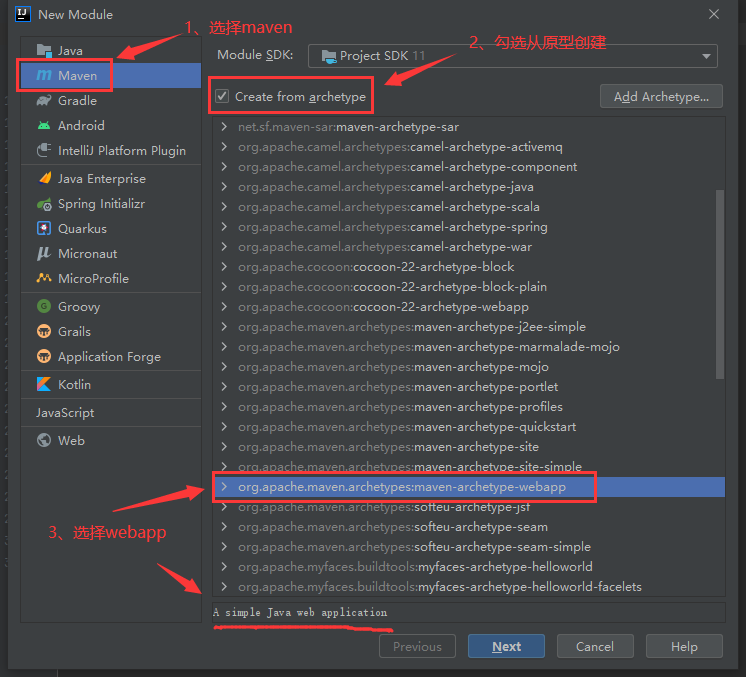Open the Module SDK dropdown
Image resolution: width=746 pixels, height=677 pixels.
(x=512, y=56)
